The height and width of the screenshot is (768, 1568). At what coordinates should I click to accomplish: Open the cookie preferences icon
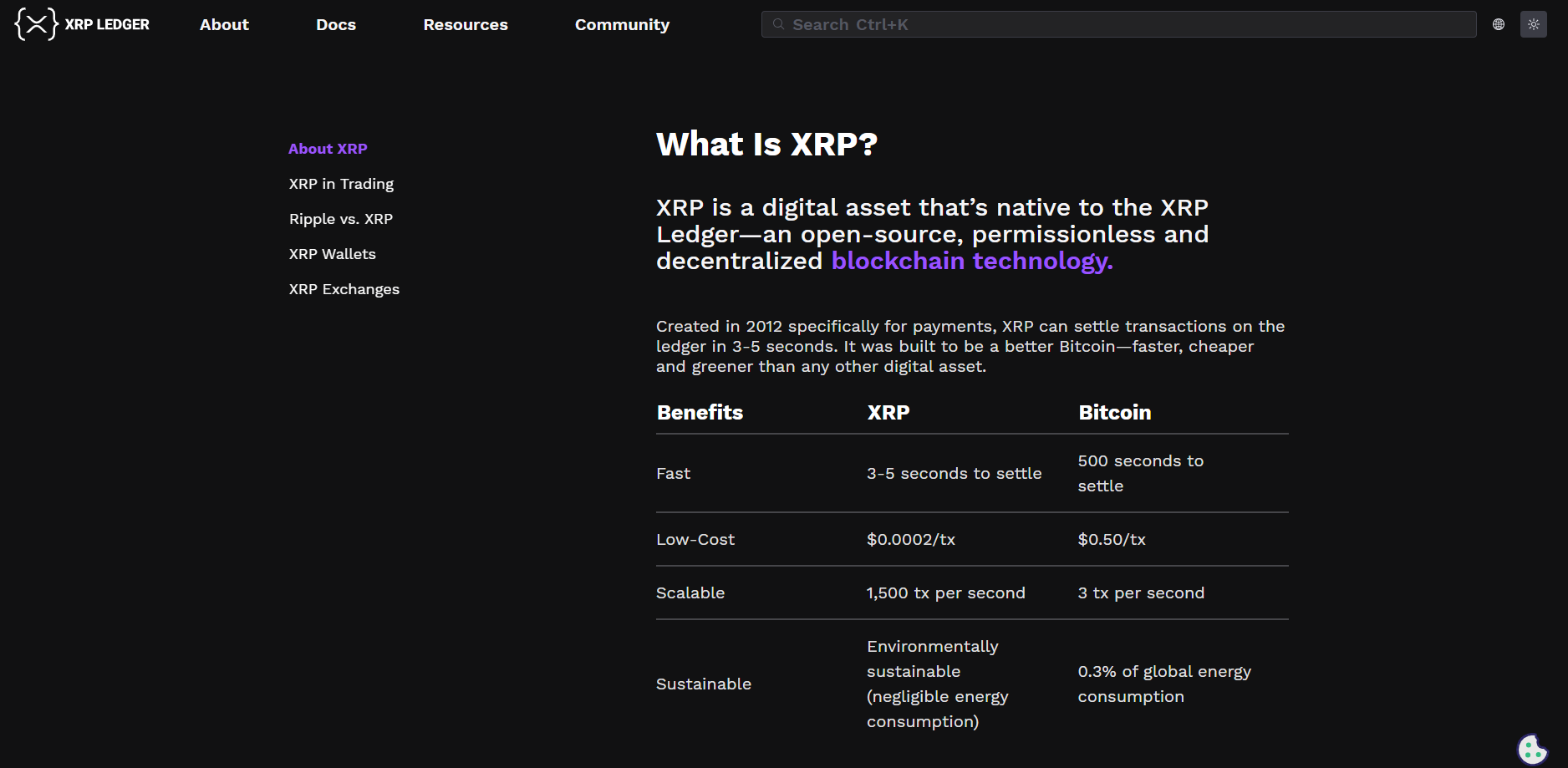1532,750
